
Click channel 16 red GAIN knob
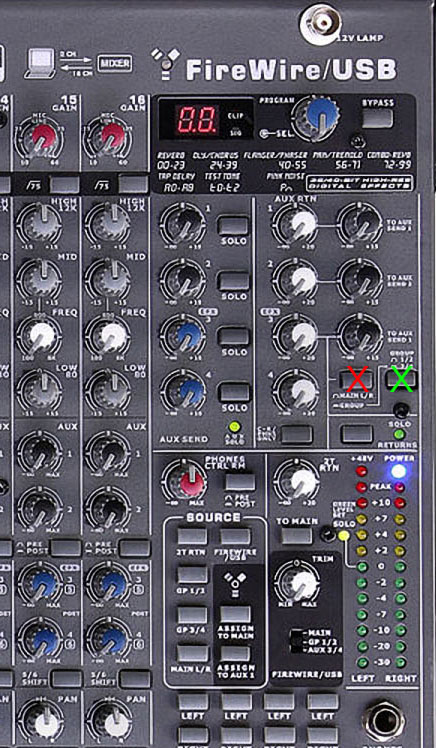coord(111,136)
